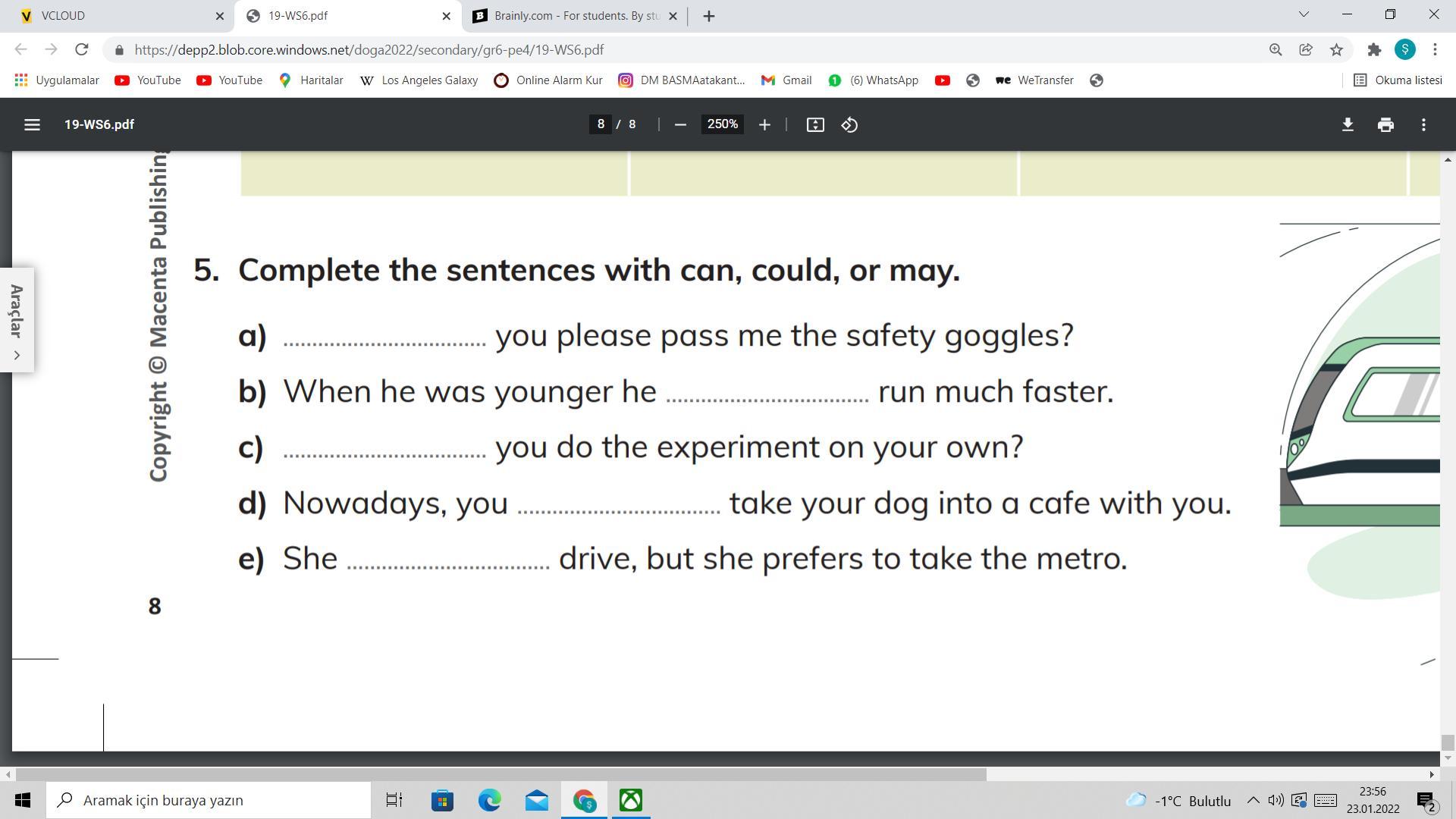Expand the Araçlar side panel

click(x=17, y=355)
